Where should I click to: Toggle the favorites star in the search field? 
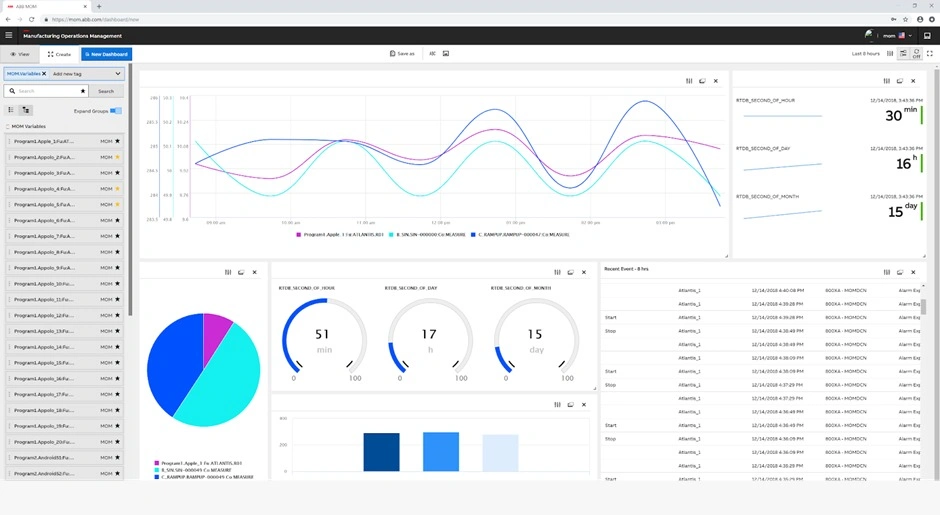tap(83, 91)
